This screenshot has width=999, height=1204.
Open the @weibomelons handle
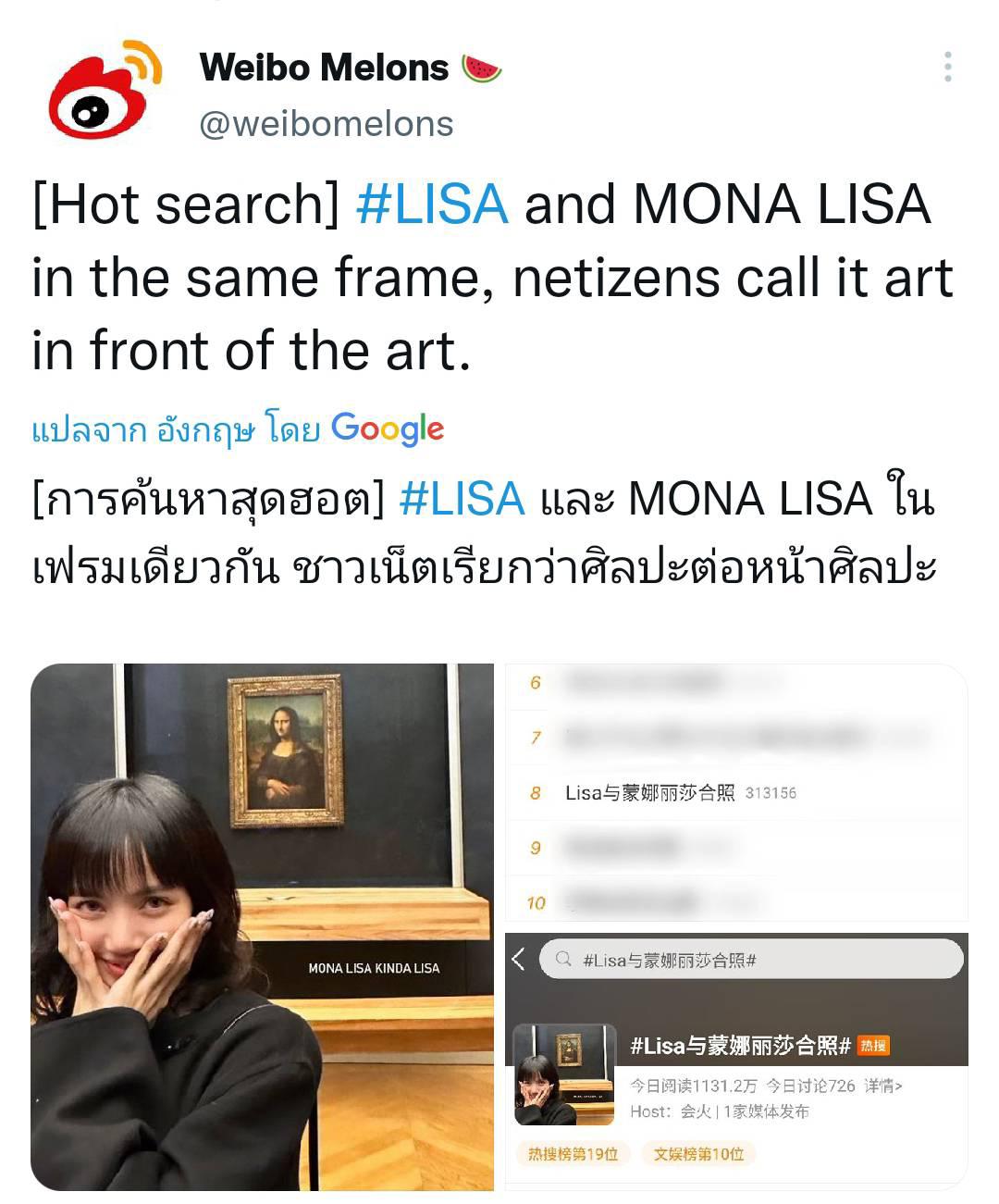point(327,124)
